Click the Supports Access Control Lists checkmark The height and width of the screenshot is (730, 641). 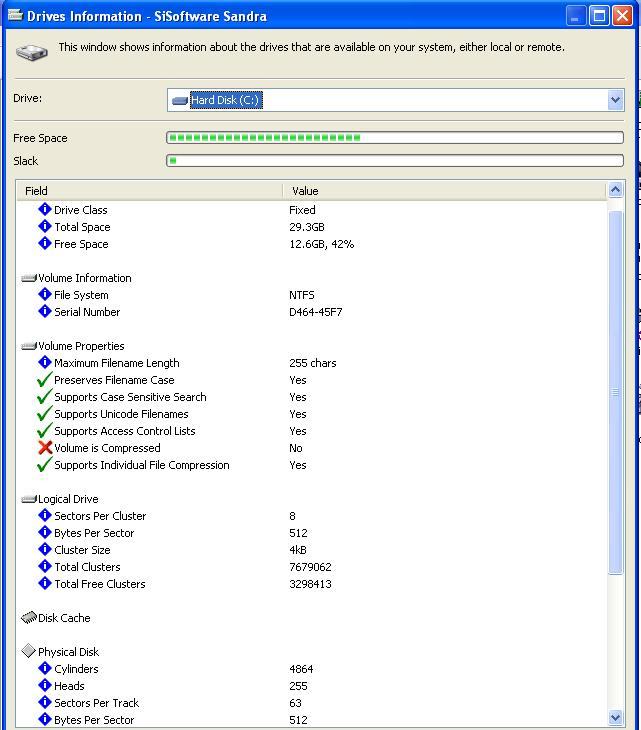click(x=45, y=431)
